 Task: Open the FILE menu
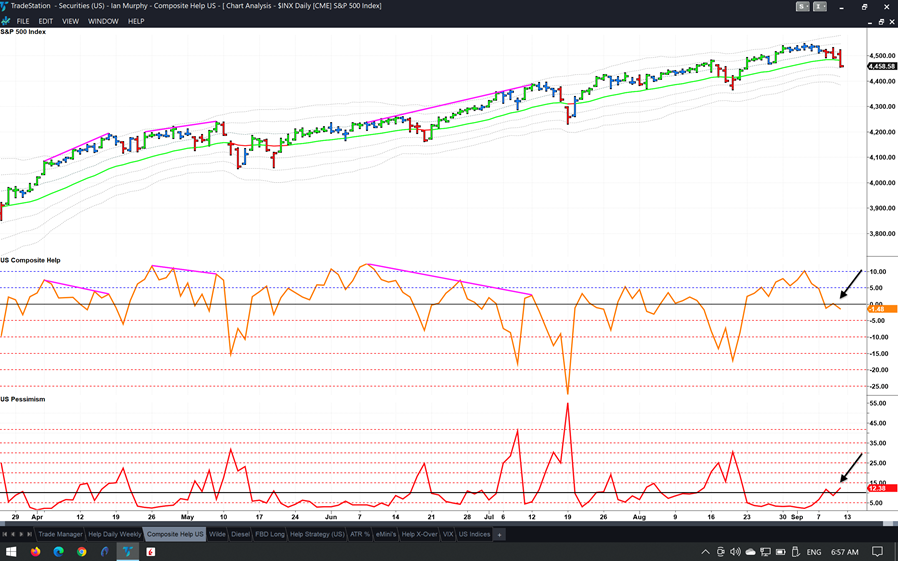23,21
